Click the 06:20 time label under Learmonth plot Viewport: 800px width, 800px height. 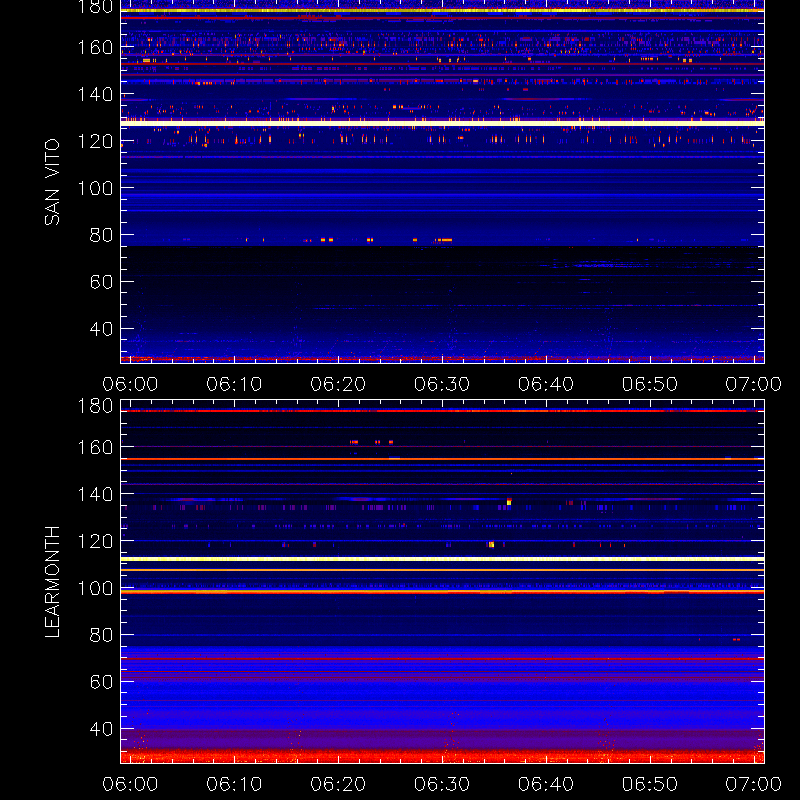[338, 784]
